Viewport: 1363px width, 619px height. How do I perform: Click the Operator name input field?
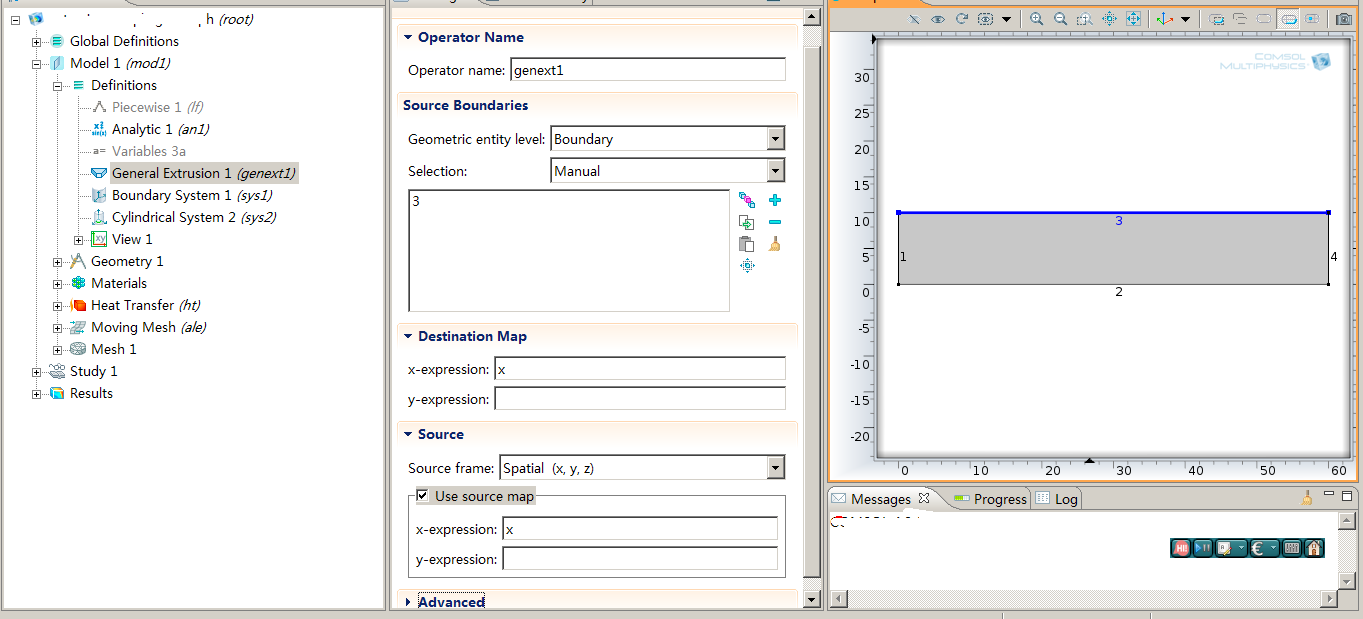tap(647, 70)
